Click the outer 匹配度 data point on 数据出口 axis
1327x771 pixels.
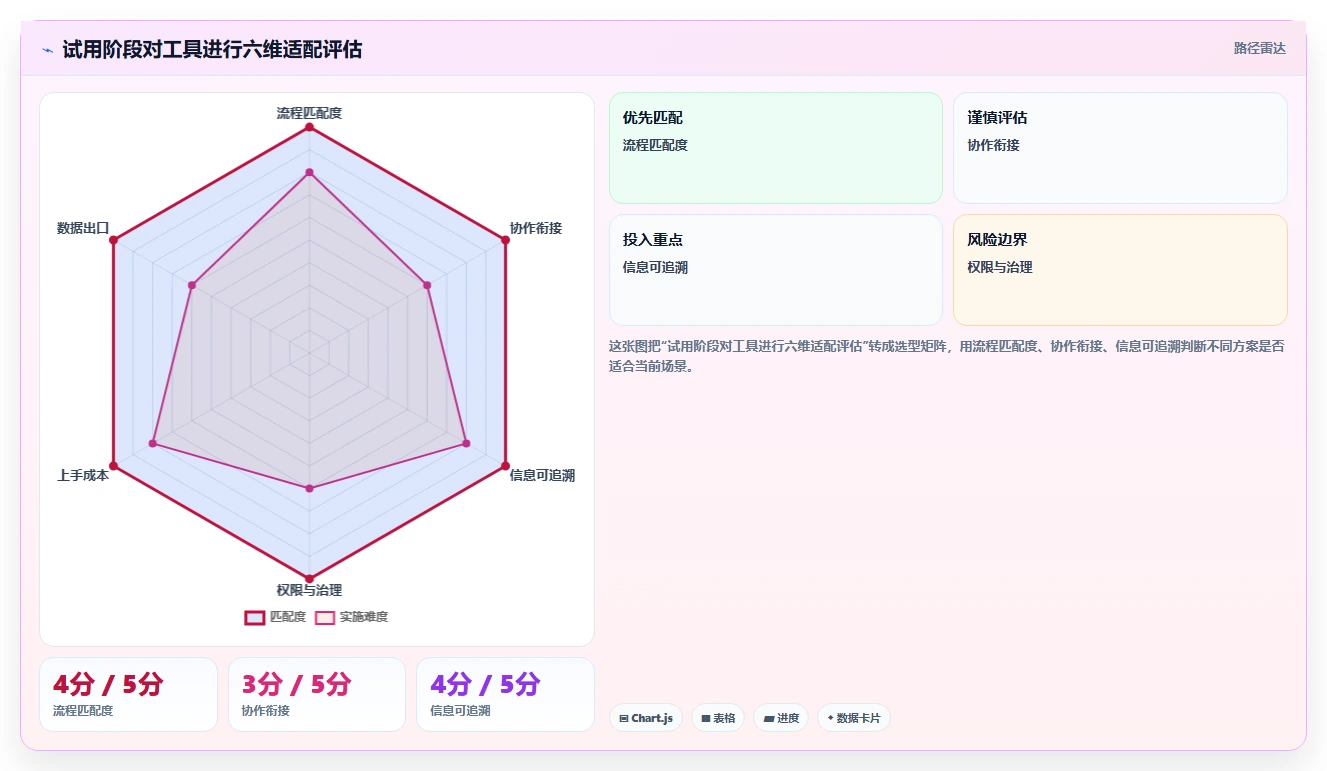113,240
